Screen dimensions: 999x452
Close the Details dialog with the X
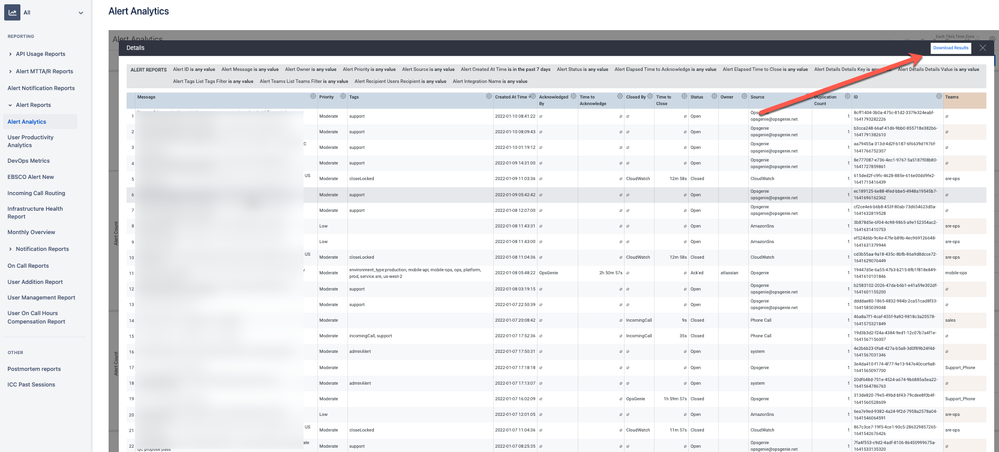tap(983, 48)
